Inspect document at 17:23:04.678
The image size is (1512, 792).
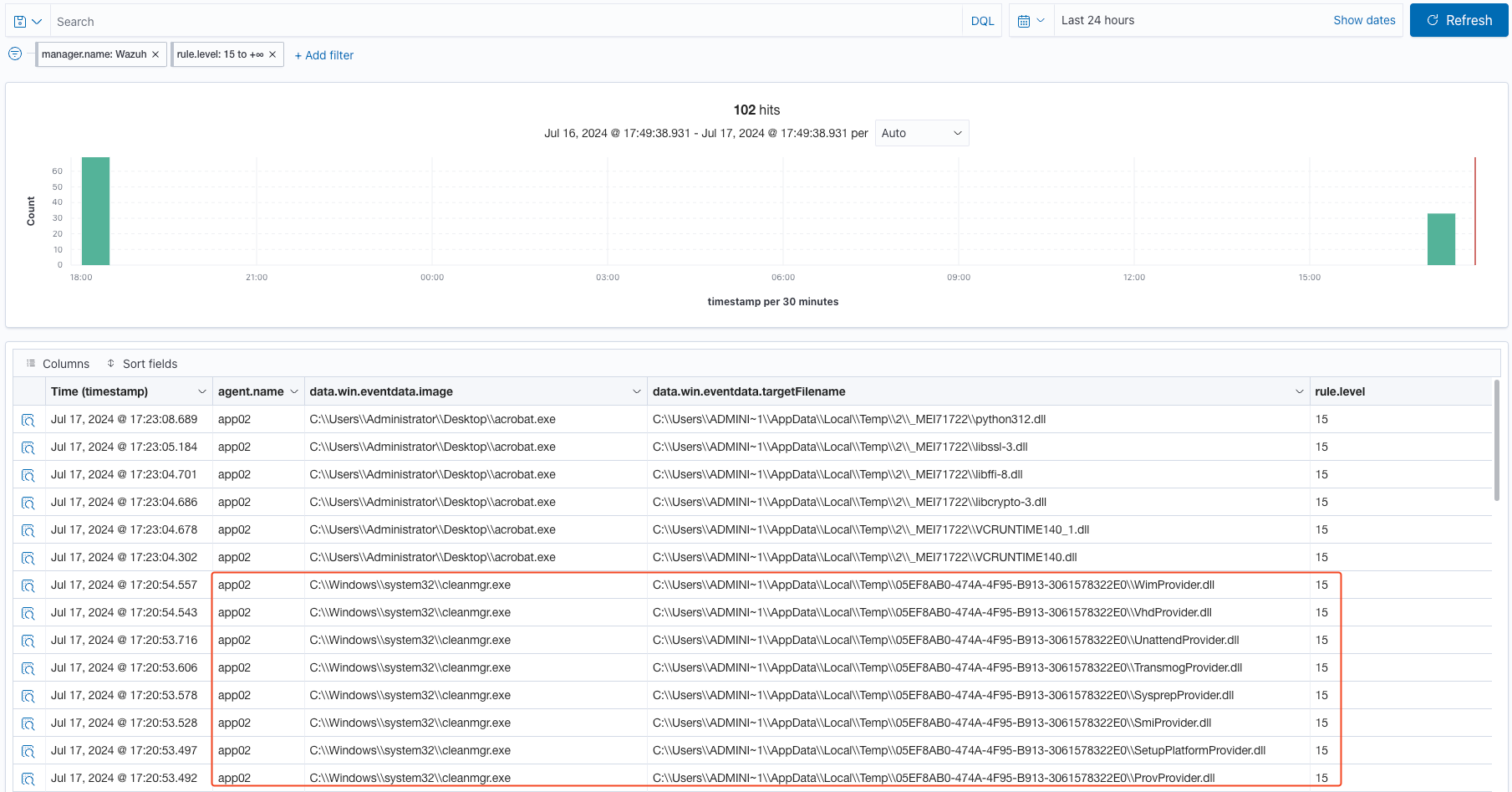(x=28, y=530)
